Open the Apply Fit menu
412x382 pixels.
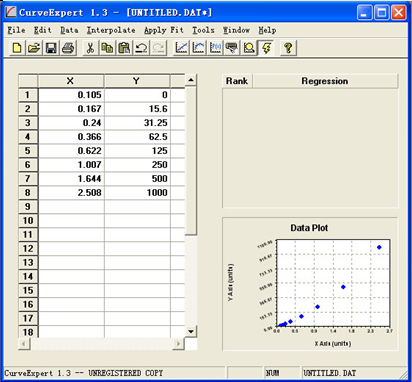[164, 30]
